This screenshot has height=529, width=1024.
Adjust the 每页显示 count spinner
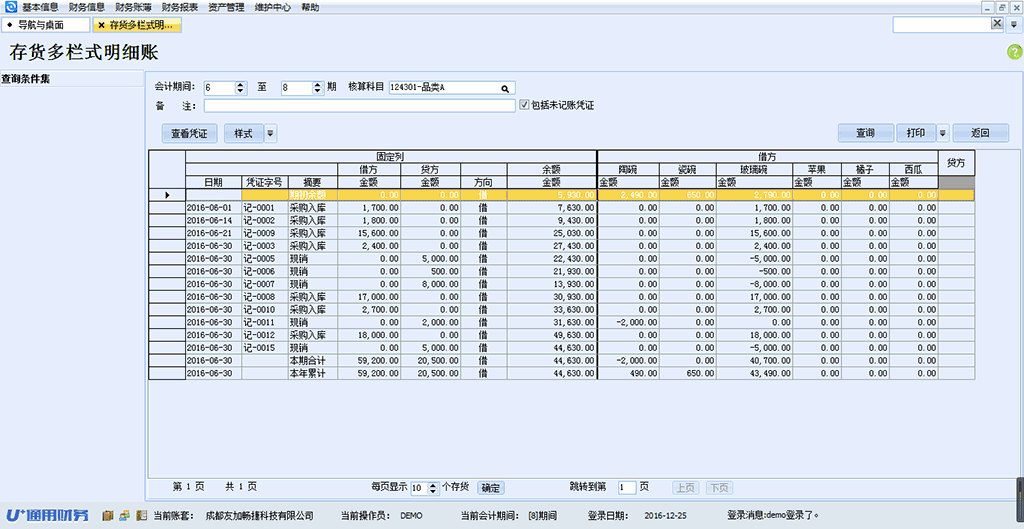coord(432,488)
